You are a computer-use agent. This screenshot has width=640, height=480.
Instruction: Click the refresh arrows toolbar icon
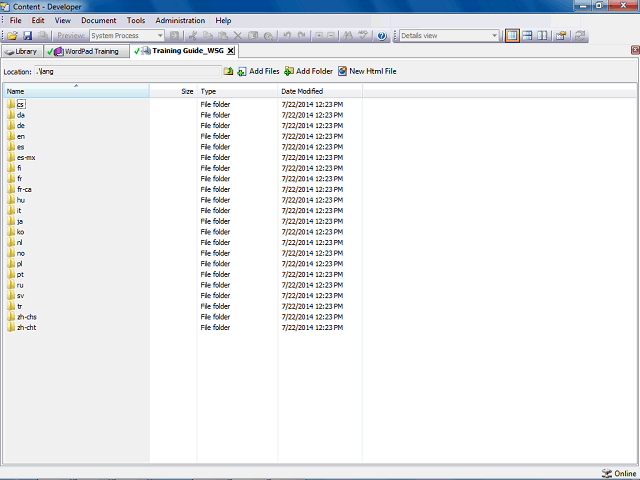point(580,36)
